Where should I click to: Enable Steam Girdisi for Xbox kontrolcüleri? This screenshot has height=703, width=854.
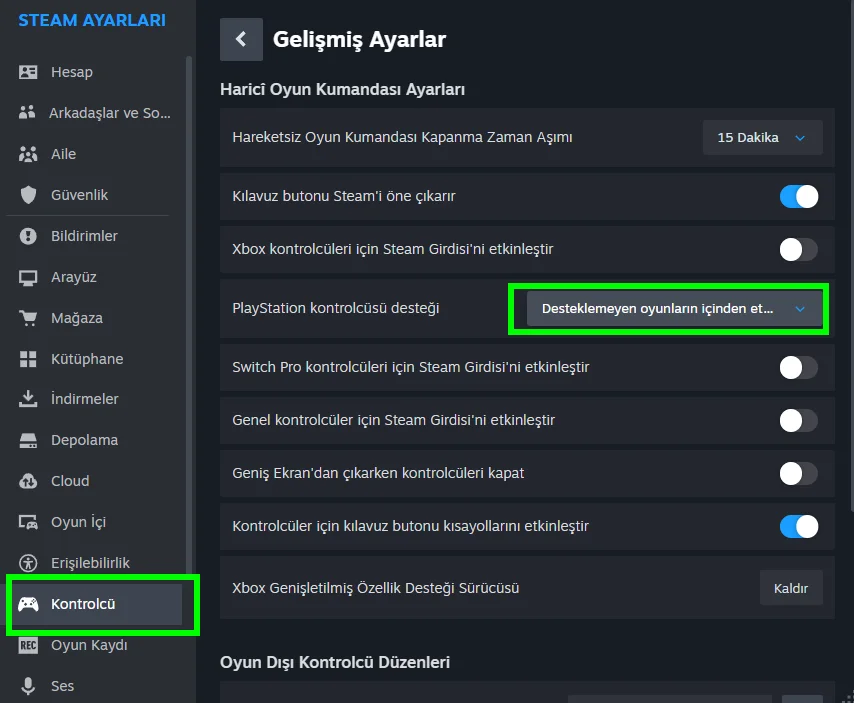tap(798, 249)
